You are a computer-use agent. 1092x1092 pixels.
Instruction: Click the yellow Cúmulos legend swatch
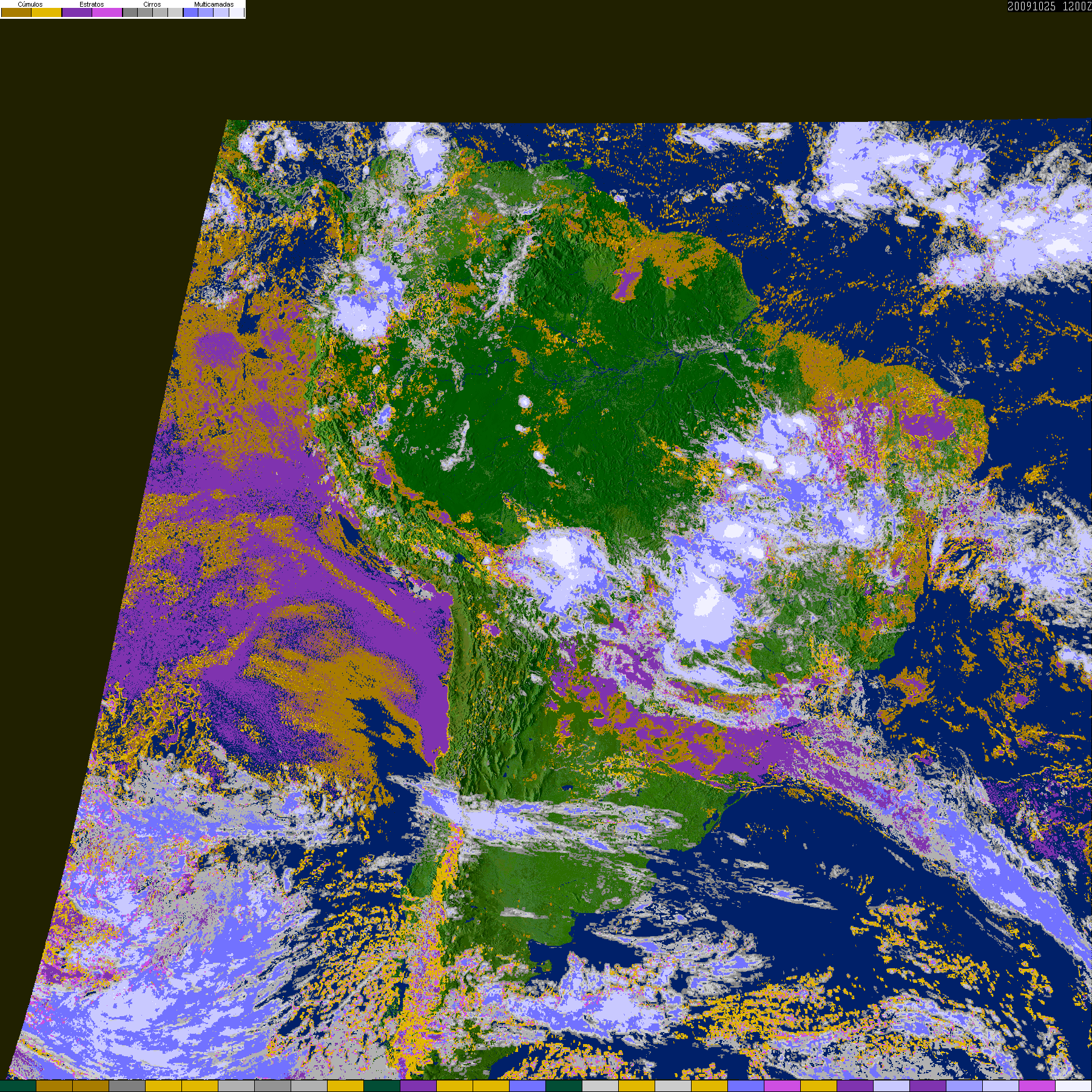pos(47,12)
